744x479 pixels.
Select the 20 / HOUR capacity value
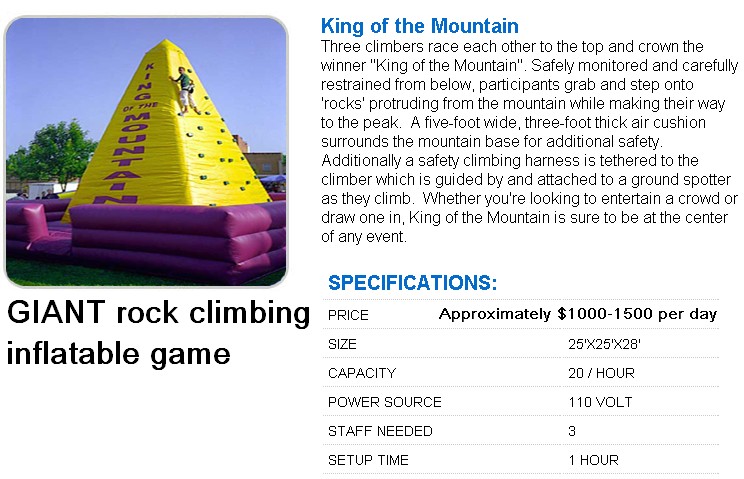tap(601, 373)
